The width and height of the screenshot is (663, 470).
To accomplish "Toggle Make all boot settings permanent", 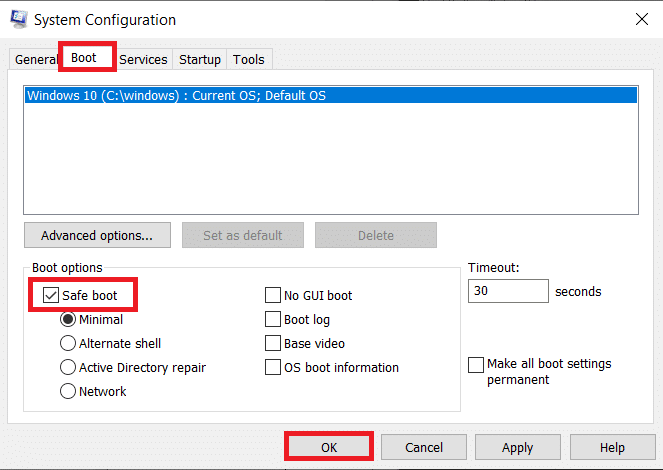I will tap(476, 365).
